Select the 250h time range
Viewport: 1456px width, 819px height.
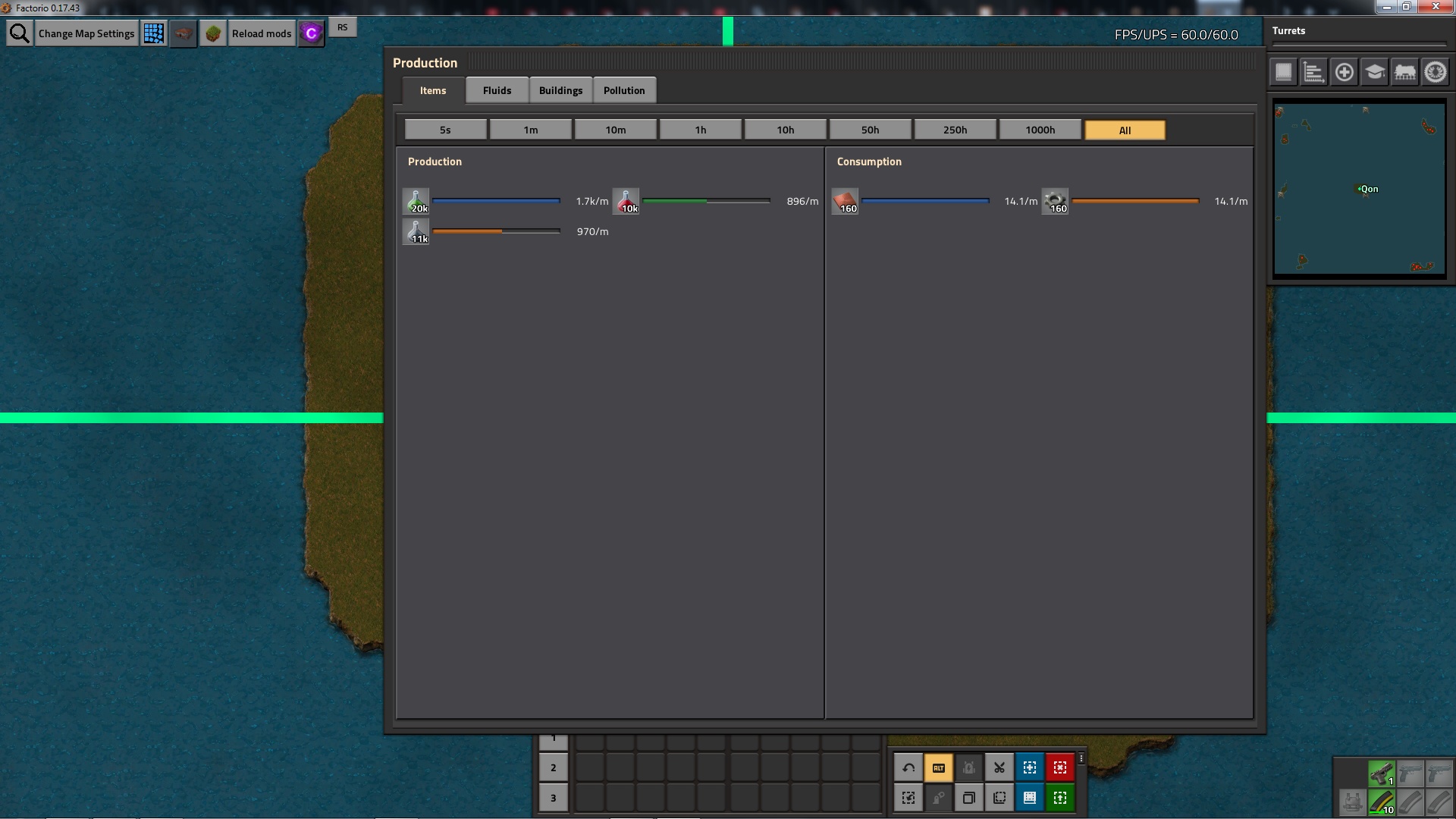click(x=955, y=130)
